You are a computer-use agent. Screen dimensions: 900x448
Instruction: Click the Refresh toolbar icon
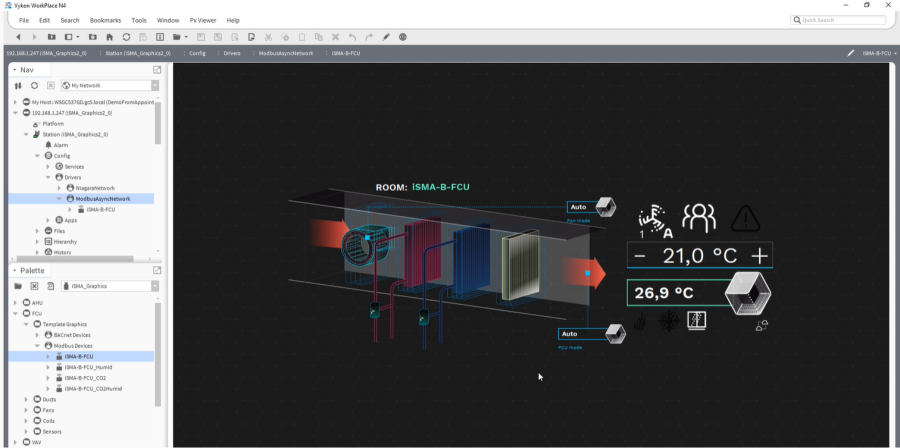126,36
